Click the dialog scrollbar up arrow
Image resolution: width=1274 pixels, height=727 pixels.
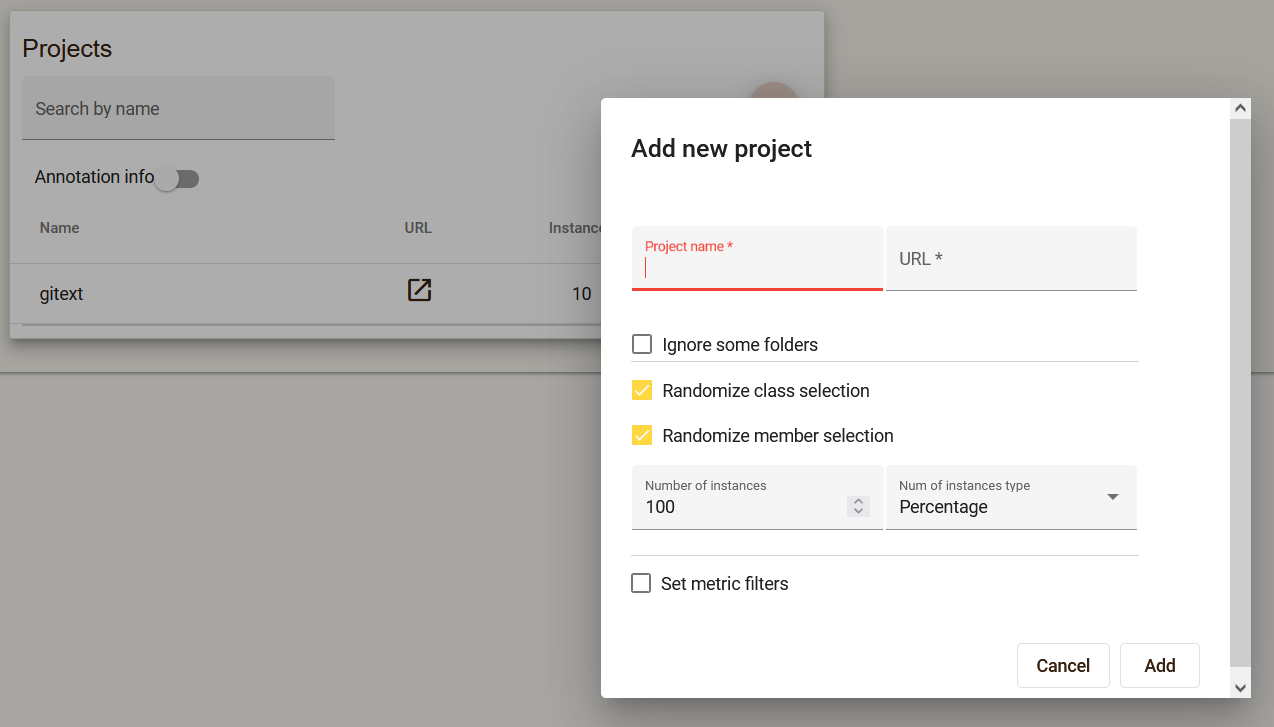click(1241, 108)
